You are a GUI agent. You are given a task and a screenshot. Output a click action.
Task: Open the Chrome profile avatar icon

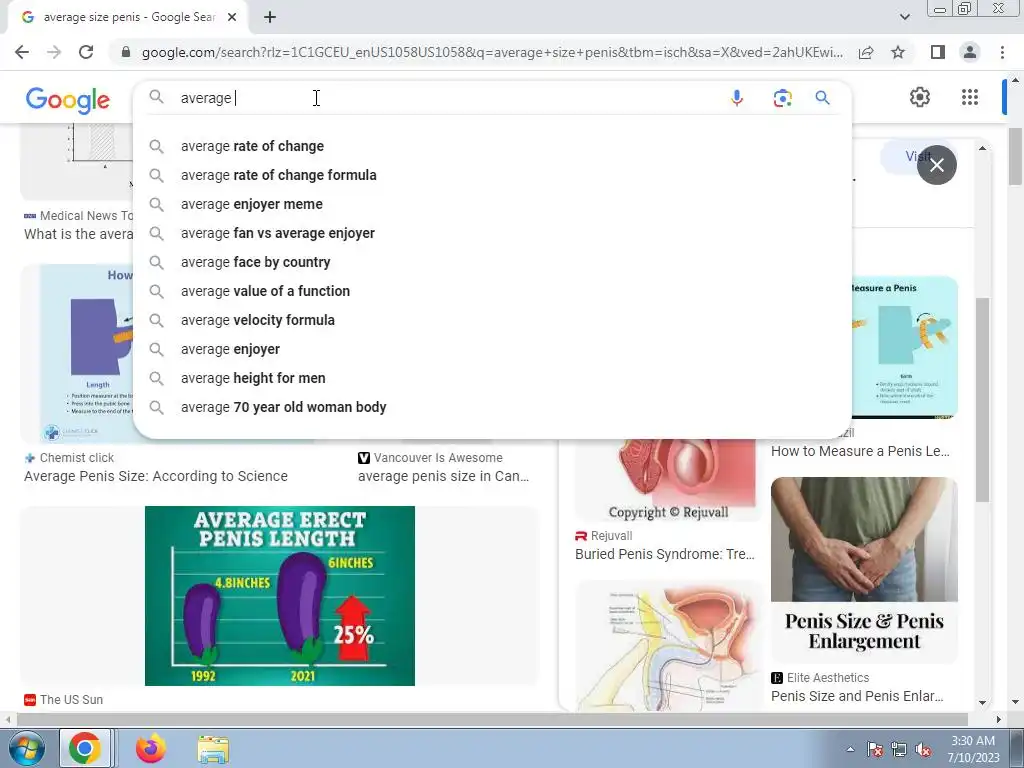pyautogui.click(x=970, y=52)
